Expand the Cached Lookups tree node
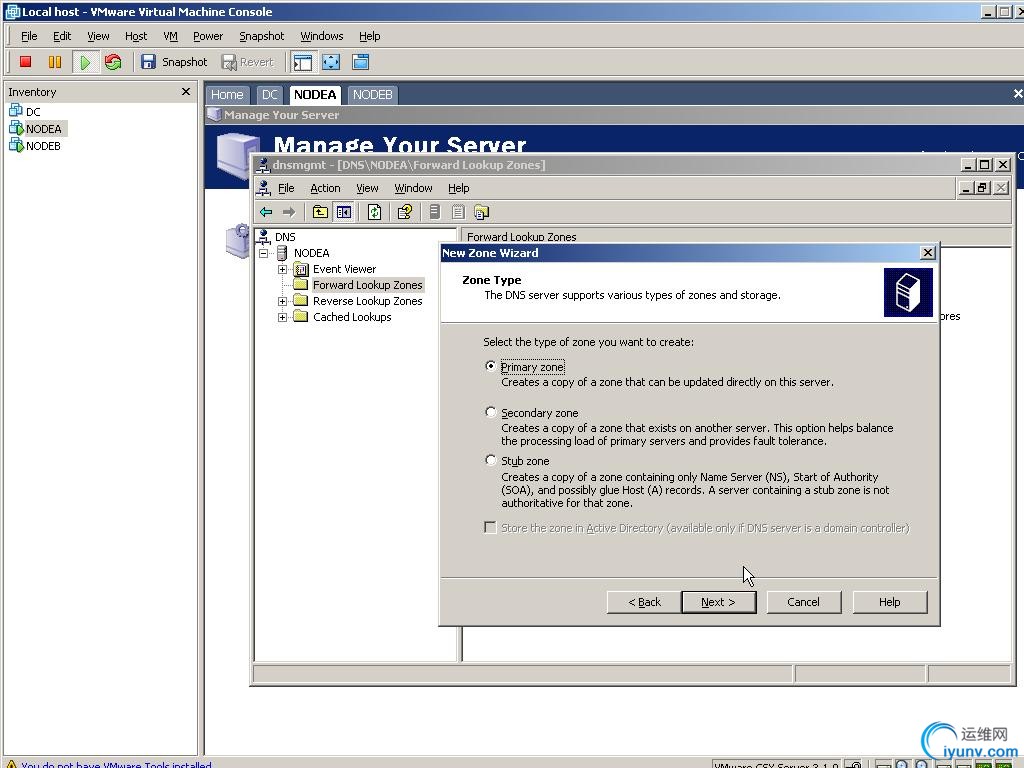 pos(282,317)
